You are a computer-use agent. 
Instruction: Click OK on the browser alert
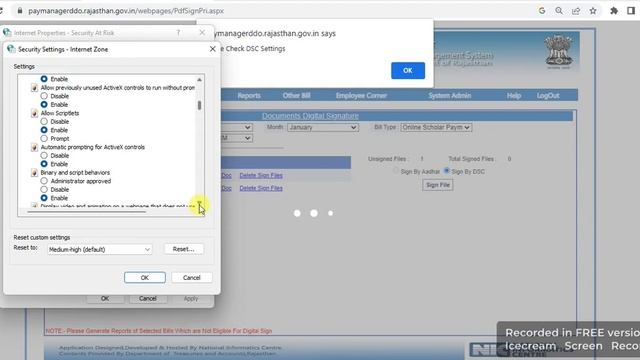[408, 71]
